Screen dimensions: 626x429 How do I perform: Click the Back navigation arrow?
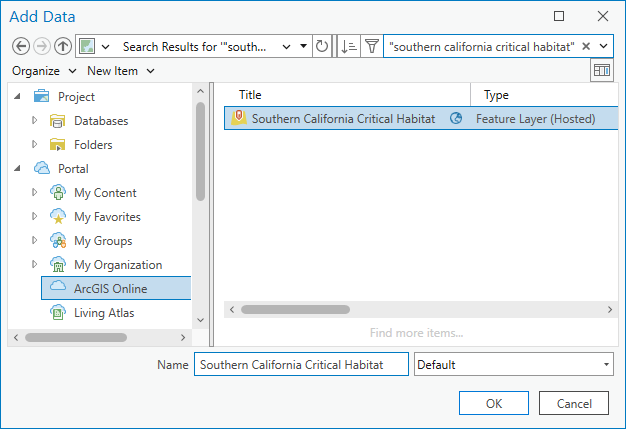click(21, 46)
